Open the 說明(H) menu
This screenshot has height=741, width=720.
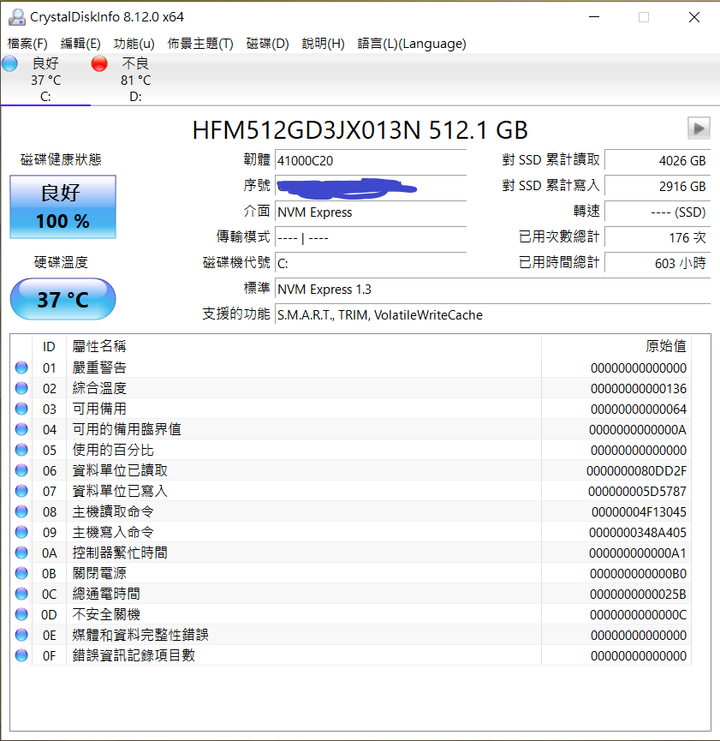coord(323,43)
